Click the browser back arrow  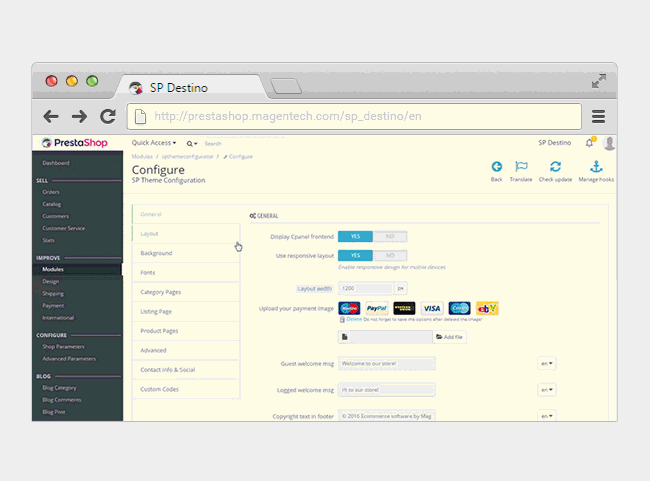point(51,117)
